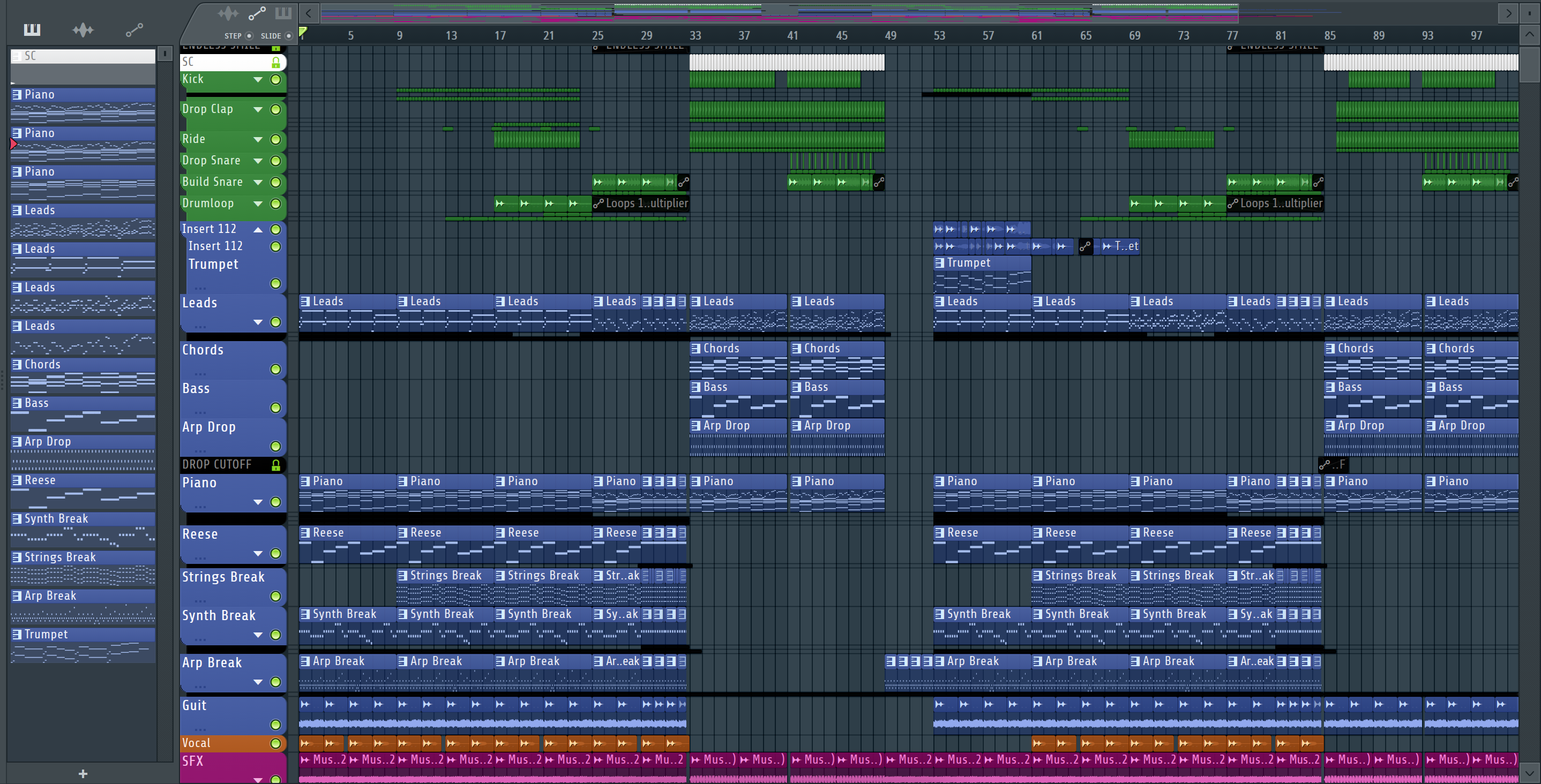Expand the Leads track group arrow
This screenshot has width=1541, height=784.
click(x=258, y=322)
